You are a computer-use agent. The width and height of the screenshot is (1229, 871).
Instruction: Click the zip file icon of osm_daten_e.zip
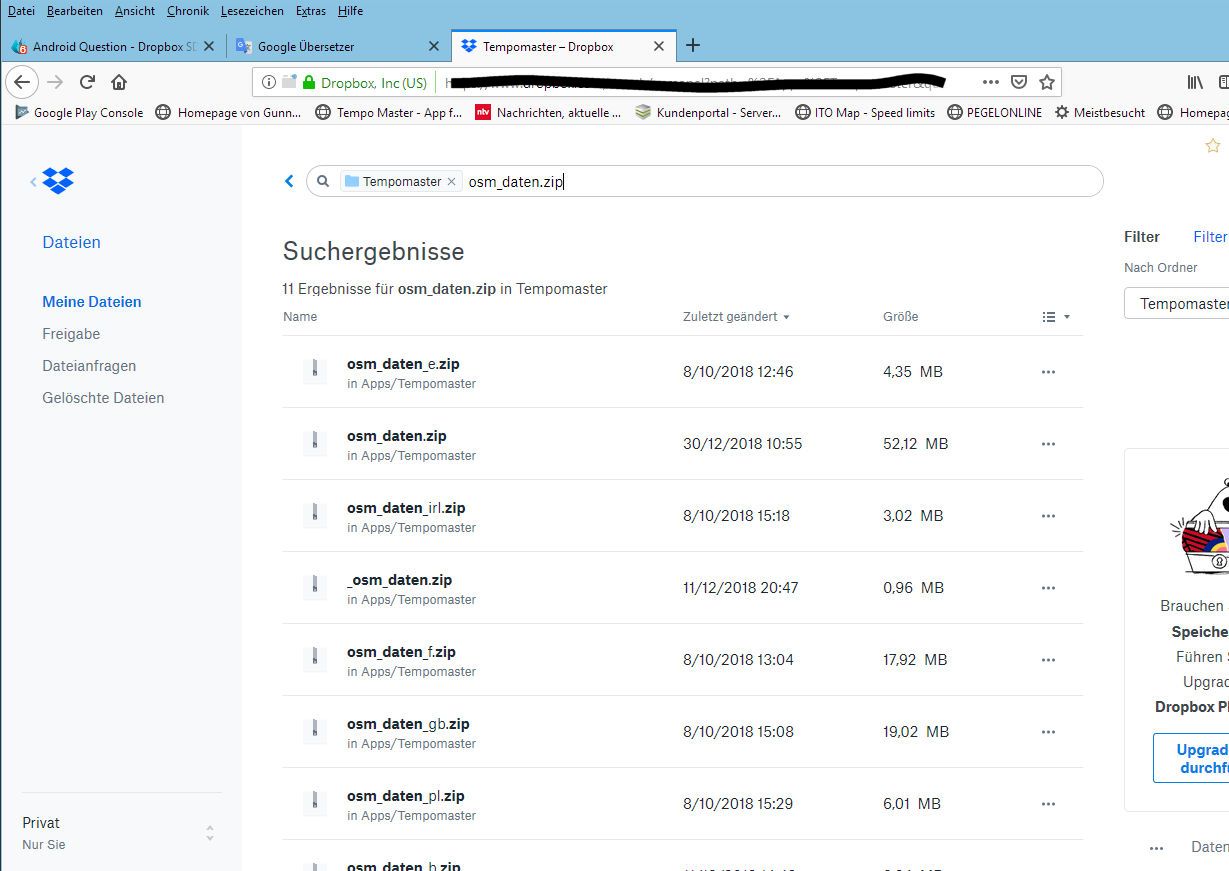315,369
